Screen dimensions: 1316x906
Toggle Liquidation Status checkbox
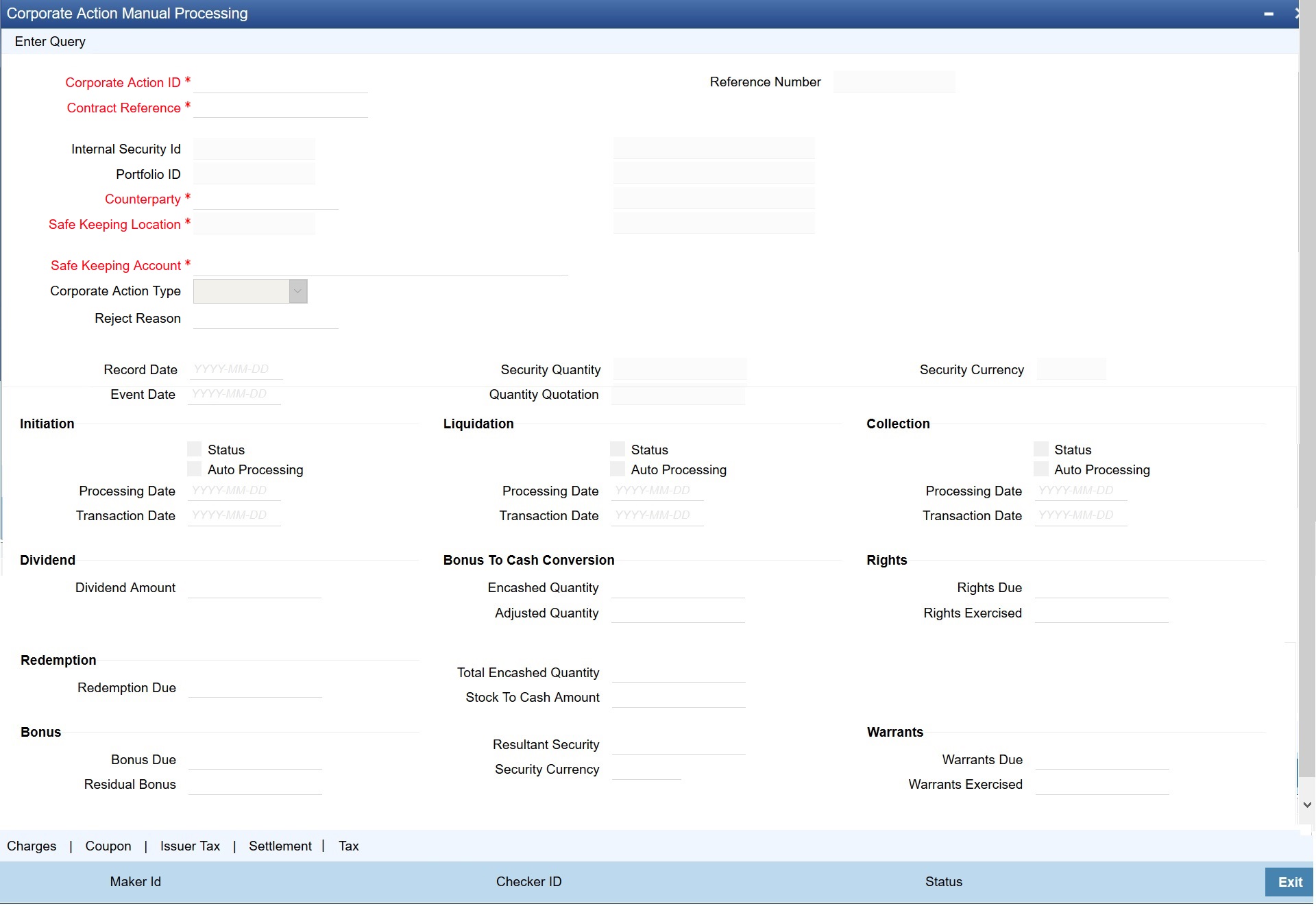coord(618,450)
